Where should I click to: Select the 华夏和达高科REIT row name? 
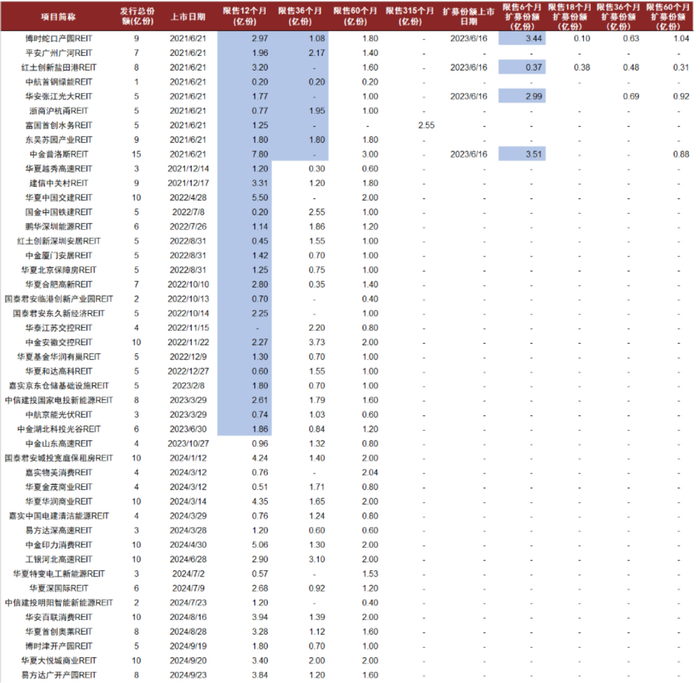click(x=58, y=371)
